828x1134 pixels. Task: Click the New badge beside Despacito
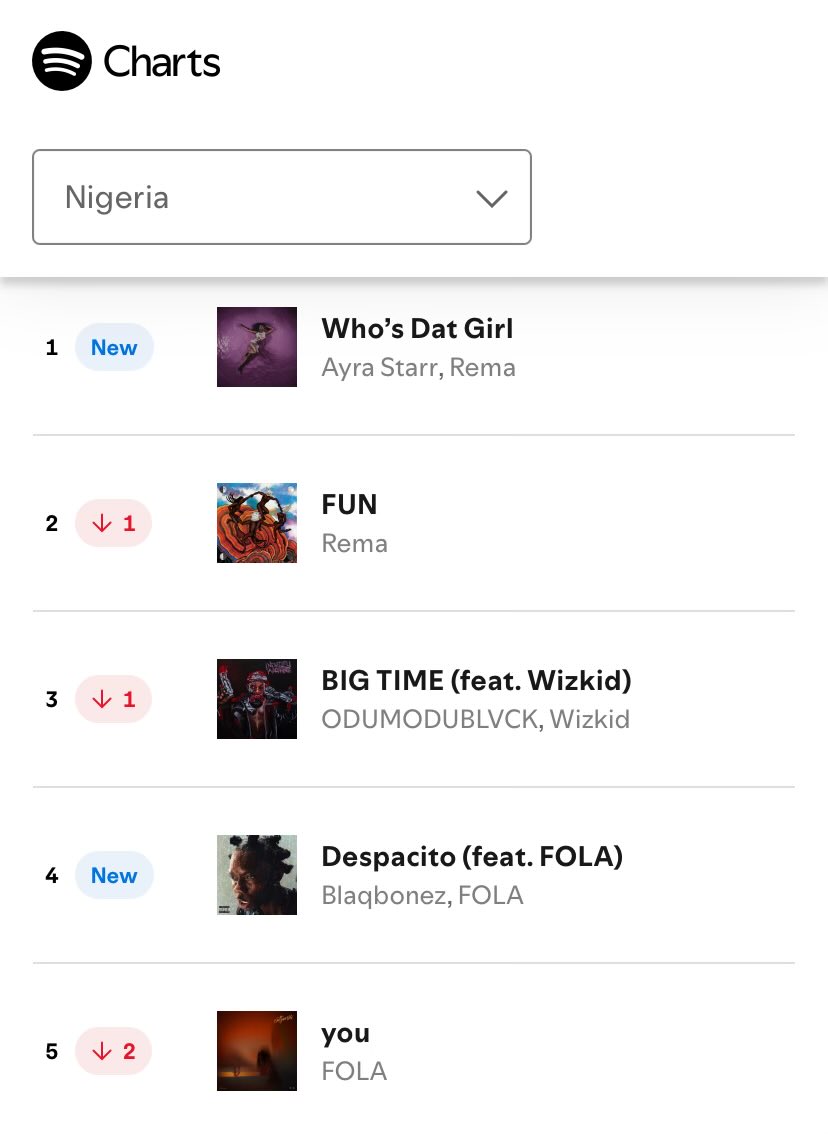(x=114, y=875)
